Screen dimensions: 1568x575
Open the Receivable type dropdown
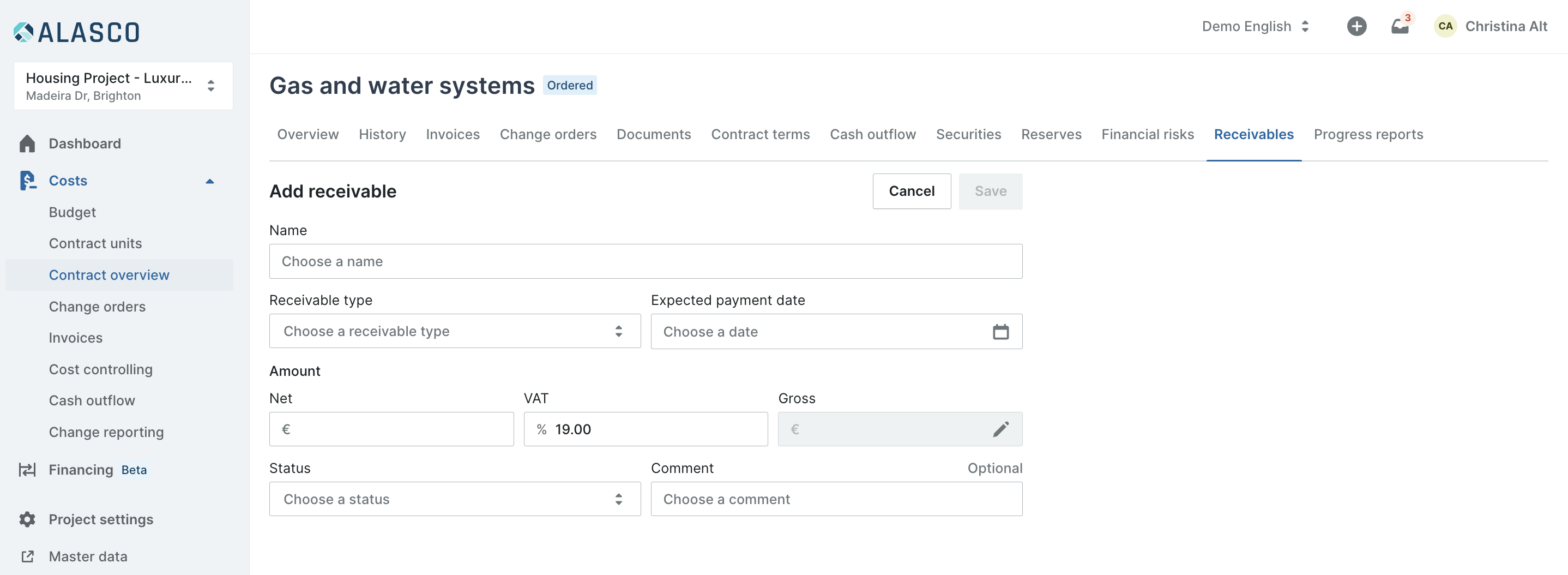pyautogui.click(x=455, y=331)
